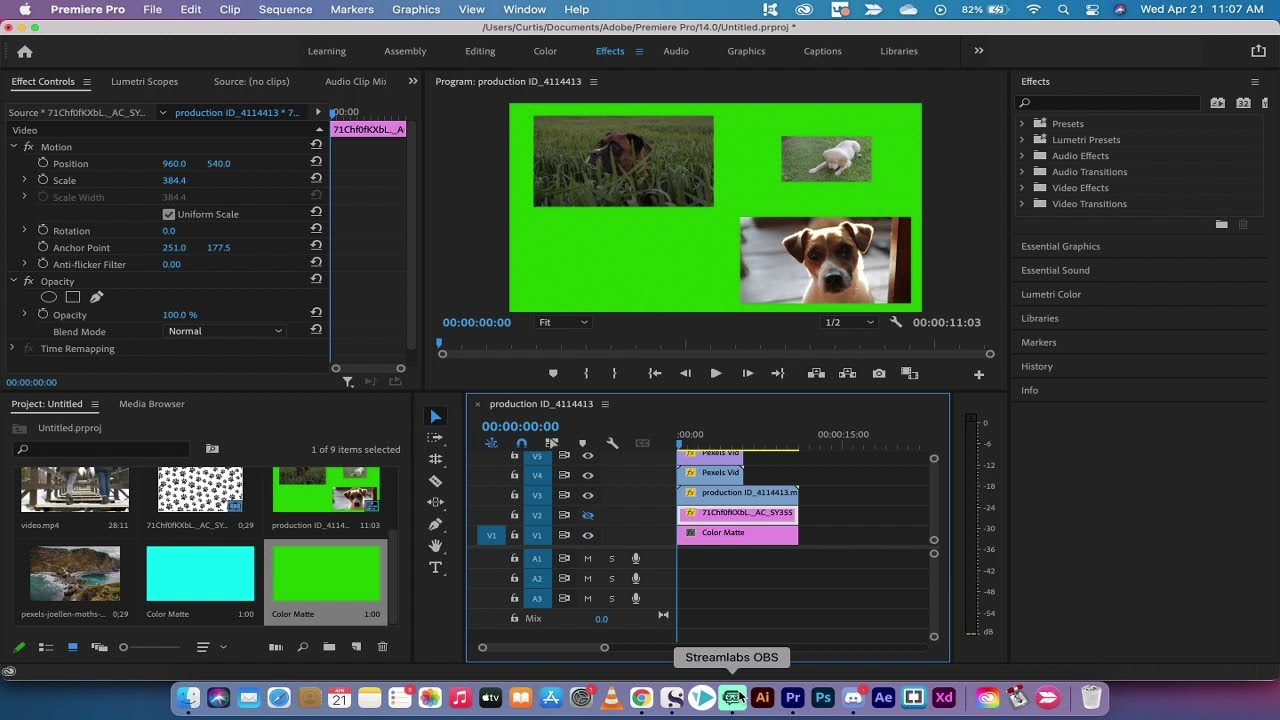Screen dimensions: 1280x720
Task: Activate the Selection arrow tool
Action: coord(435,415)
